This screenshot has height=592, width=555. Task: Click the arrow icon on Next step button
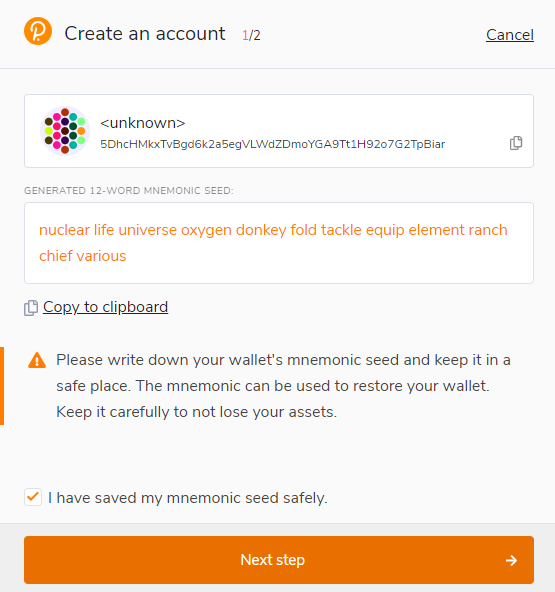(511, 560)
